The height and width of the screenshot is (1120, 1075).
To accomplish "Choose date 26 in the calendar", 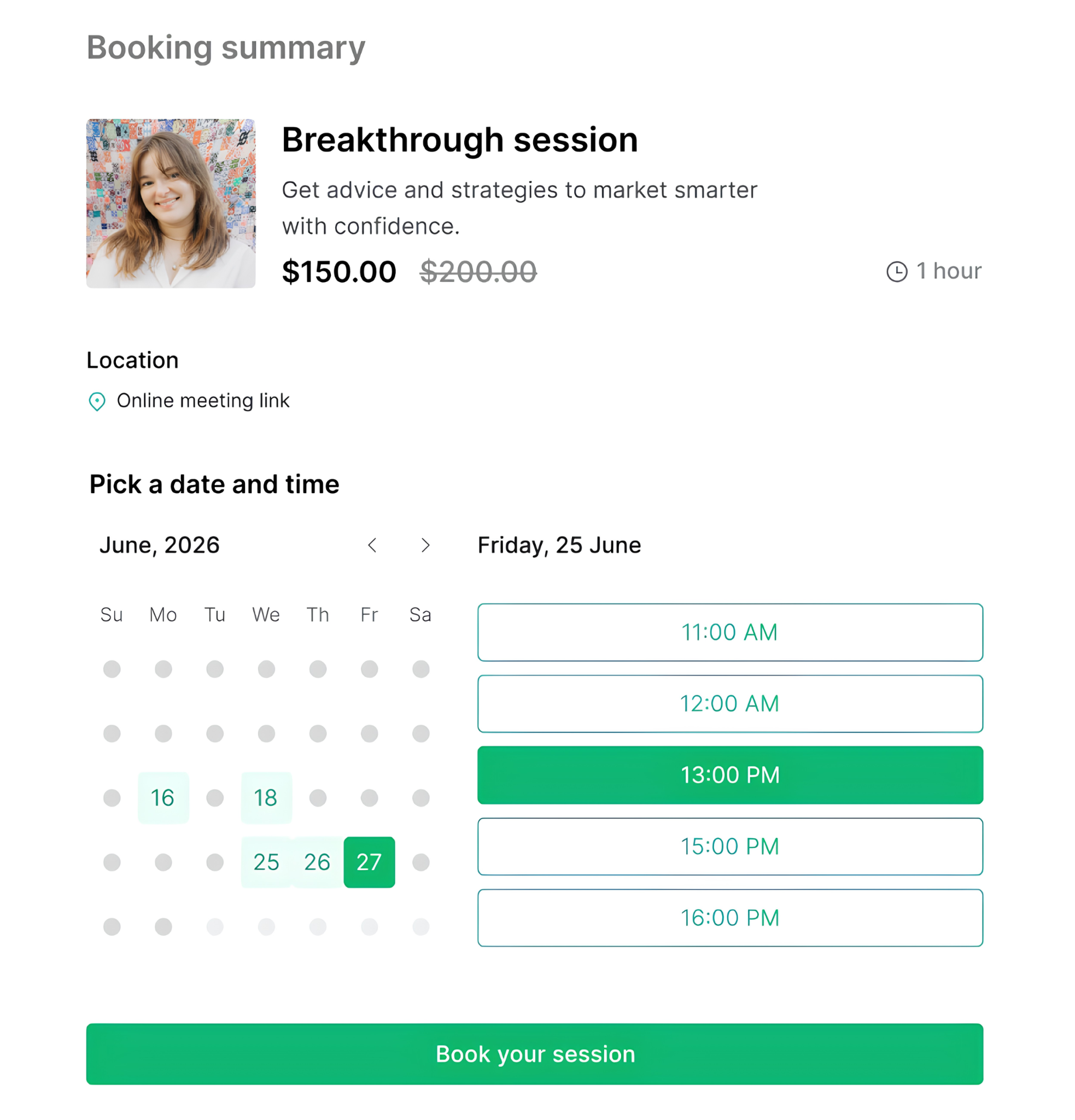I will pyautogui.click(x=318, y=862).
